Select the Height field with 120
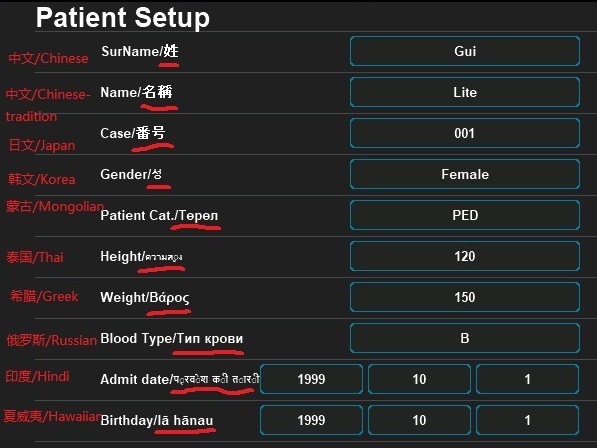Screen dimensions: 597x448 click(465, 256)
